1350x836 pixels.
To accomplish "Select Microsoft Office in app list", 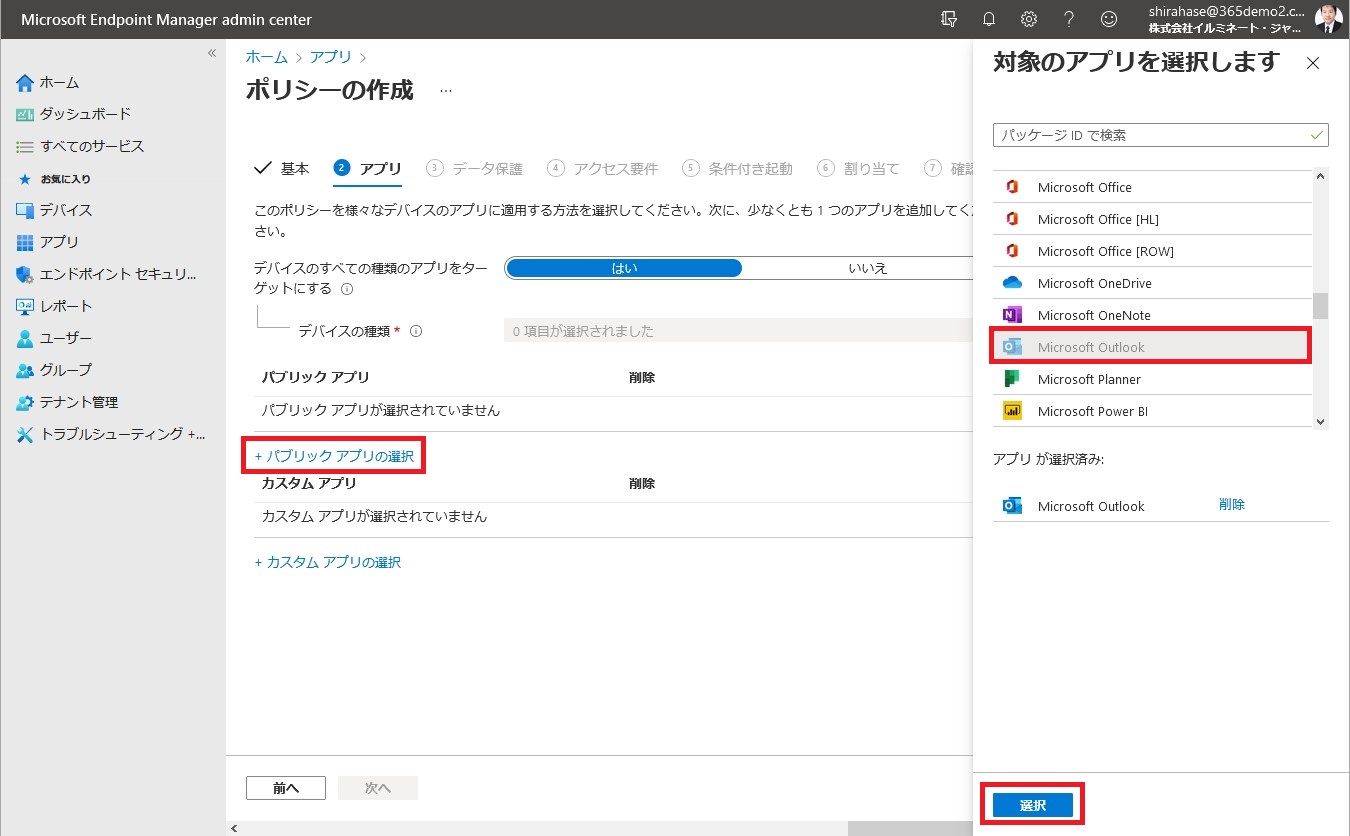I will [x=1152, y=187].
